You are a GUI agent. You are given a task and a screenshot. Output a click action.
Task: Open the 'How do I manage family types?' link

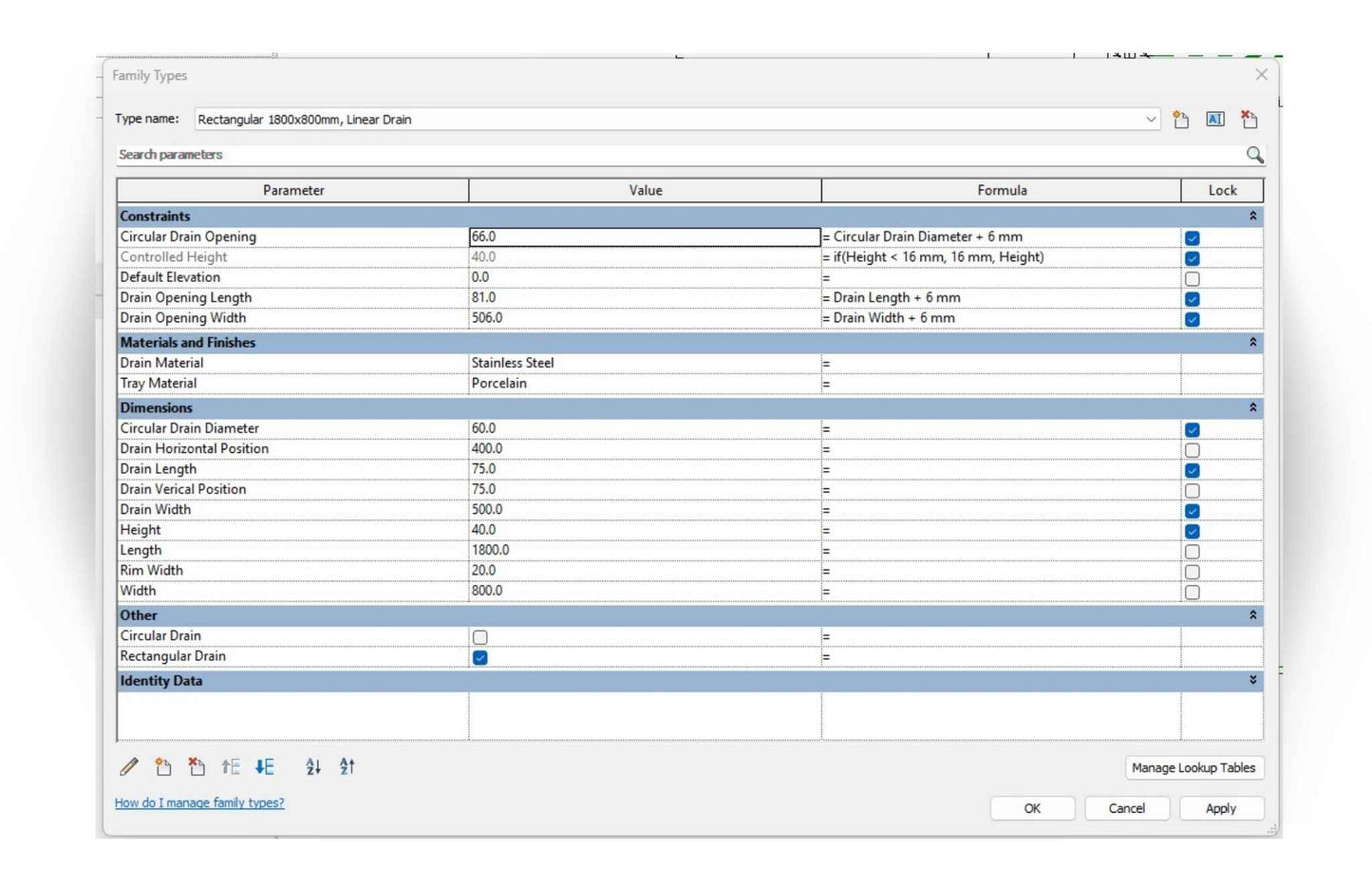pos(199,803)
